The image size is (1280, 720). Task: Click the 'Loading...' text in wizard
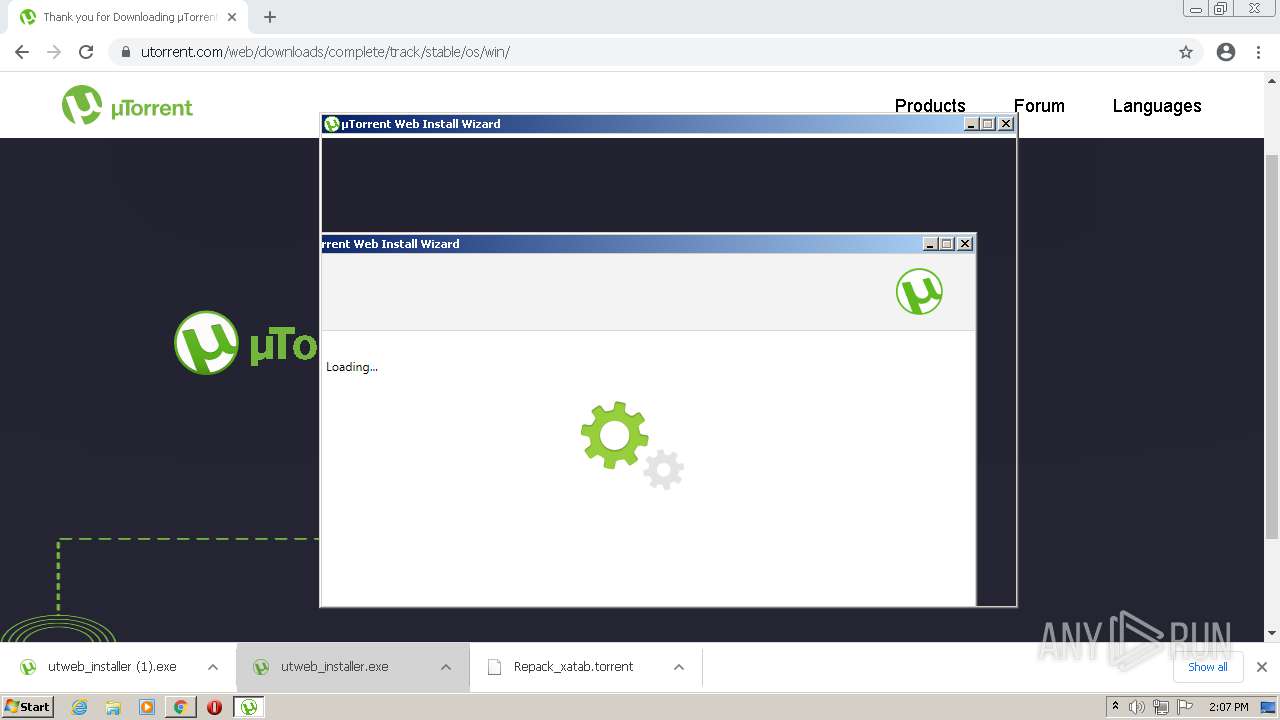pos(352,367)
